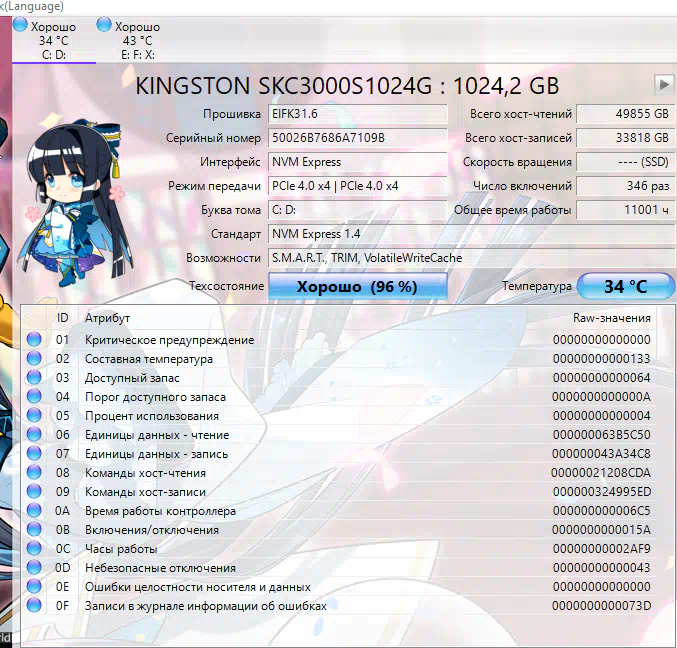The width and height of the screenshot is (677, 648).
Task: Click raw value 0000021208CDA
Action: tap(601, 472)
